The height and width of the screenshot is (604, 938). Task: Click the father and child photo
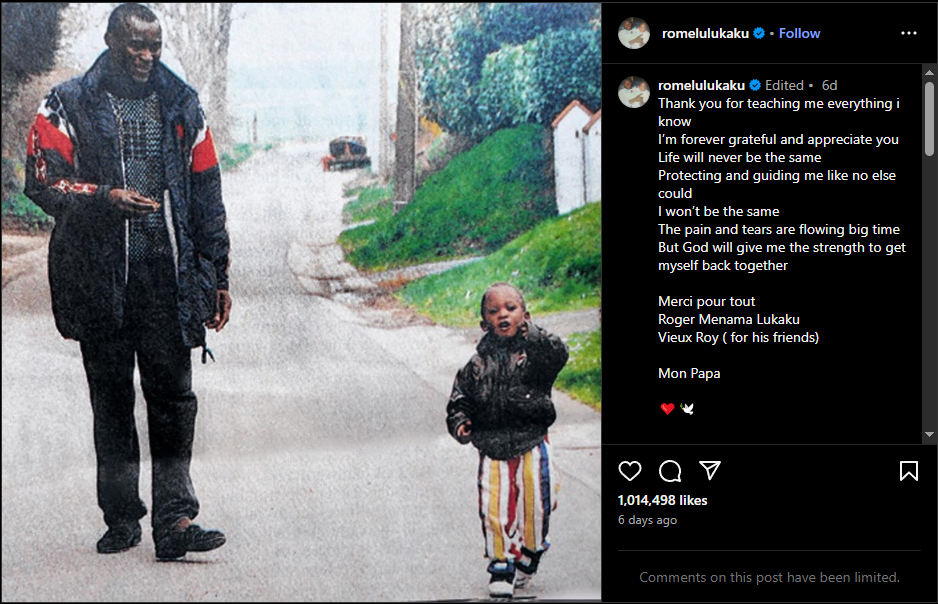coord(301,302)
